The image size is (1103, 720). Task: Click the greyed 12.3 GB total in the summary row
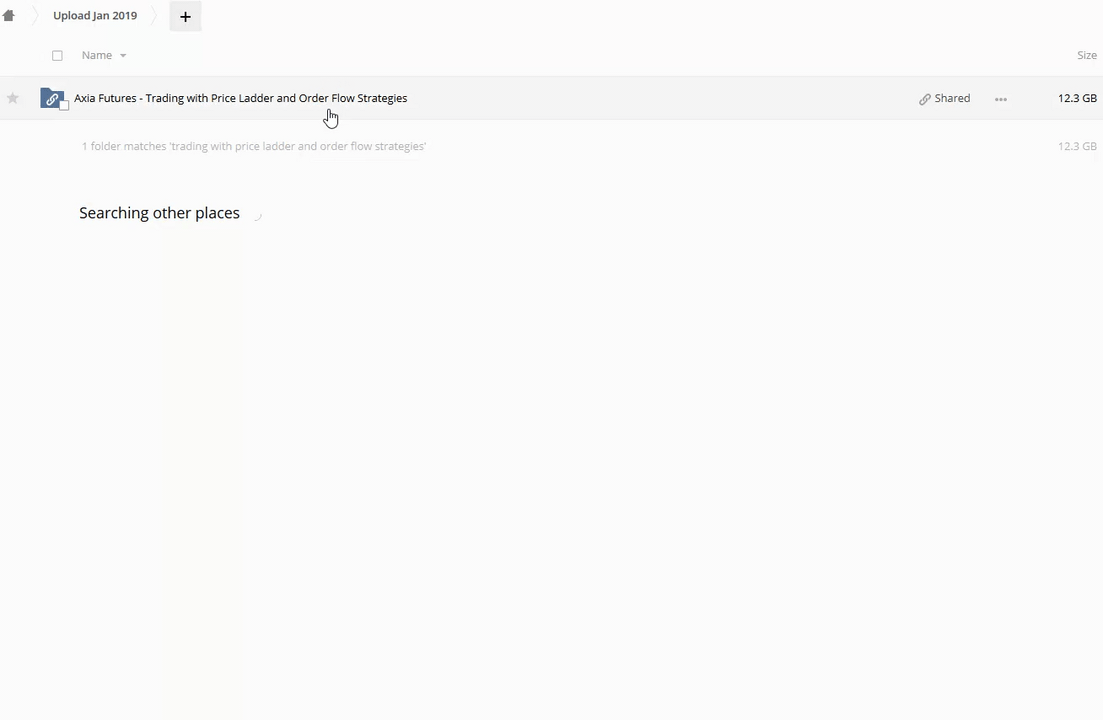click(1077, 146)
